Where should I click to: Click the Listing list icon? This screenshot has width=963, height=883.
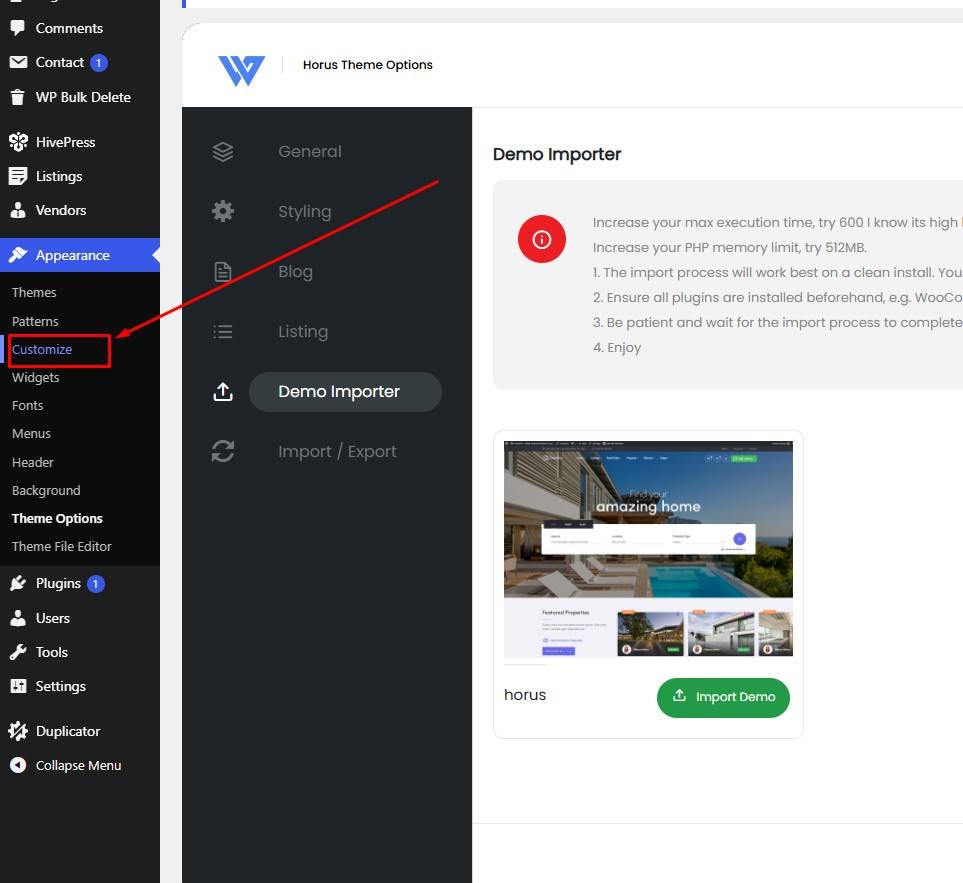[x=222, y=332]
